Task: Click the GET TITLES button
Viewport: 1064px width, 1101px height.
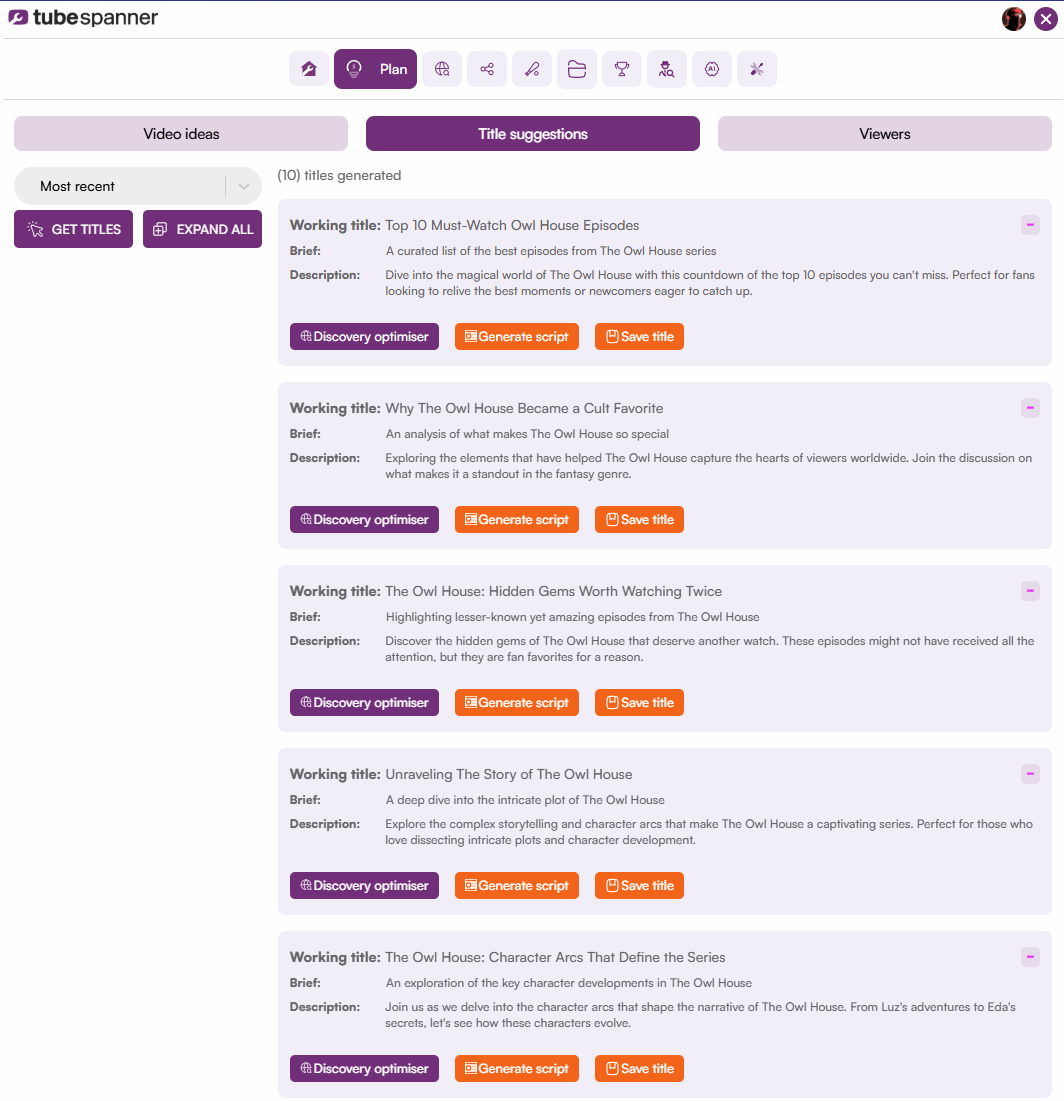Action: (74, 229)
